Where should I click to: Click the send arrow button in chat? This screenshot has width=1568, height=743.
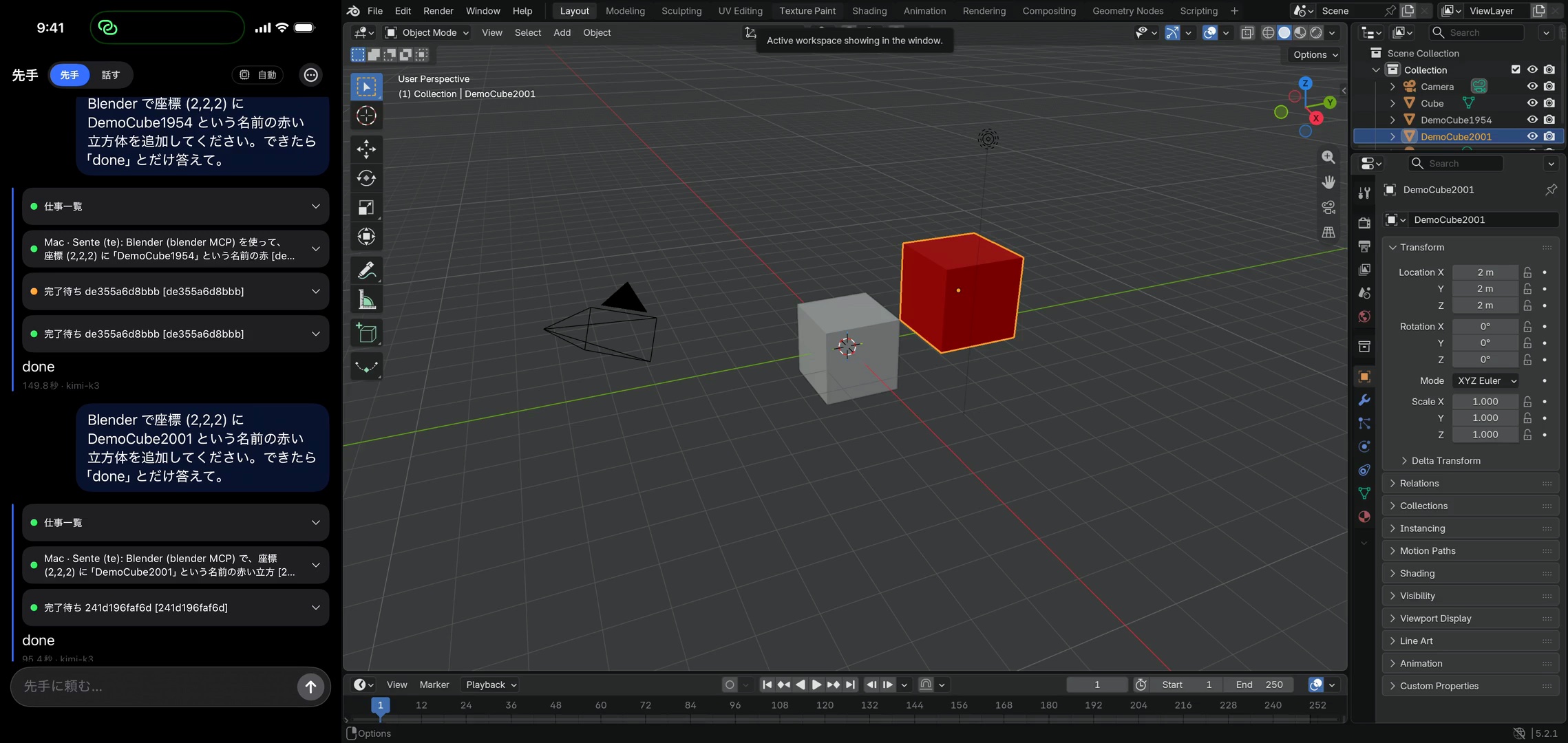(310, 686)
